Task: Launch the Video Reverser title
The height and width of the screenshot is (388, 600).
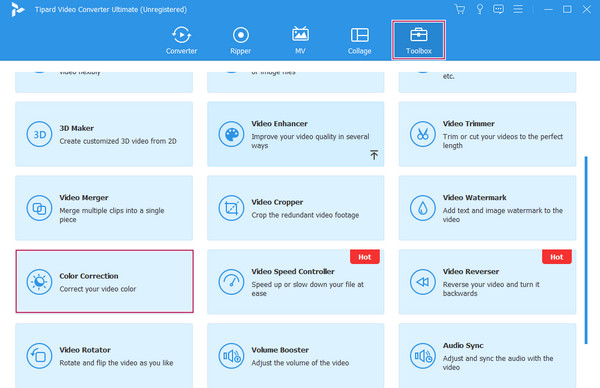Action: pos(471,271)
